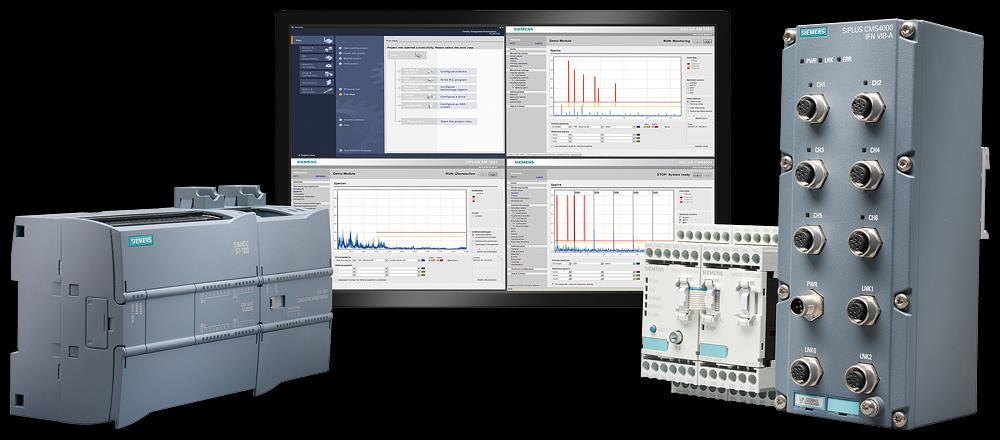Click Reset zoom in RUN: Monitoring window
The height and width of the screenshot is (440, 1000).
click(701, 118)
